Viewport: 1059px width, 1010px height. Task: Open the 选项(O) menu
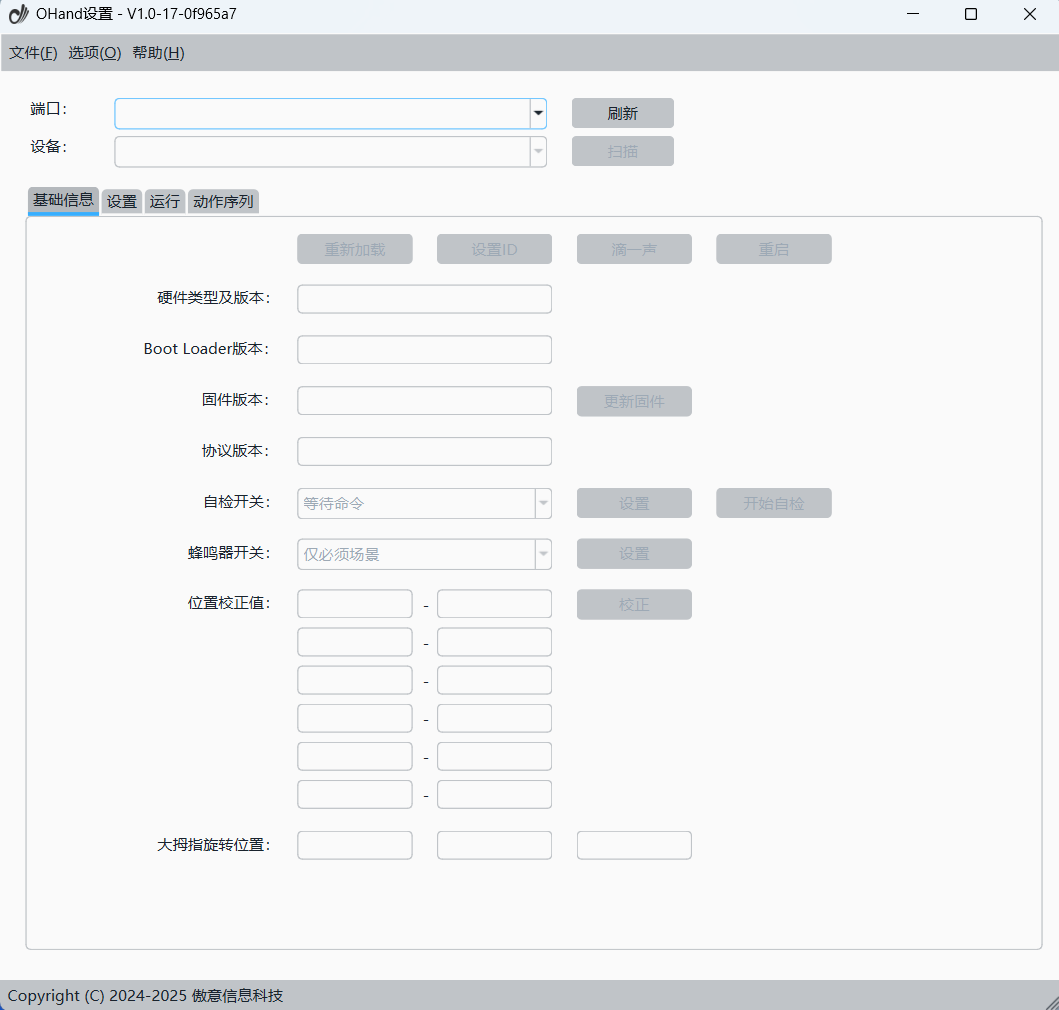coord(94,53)
